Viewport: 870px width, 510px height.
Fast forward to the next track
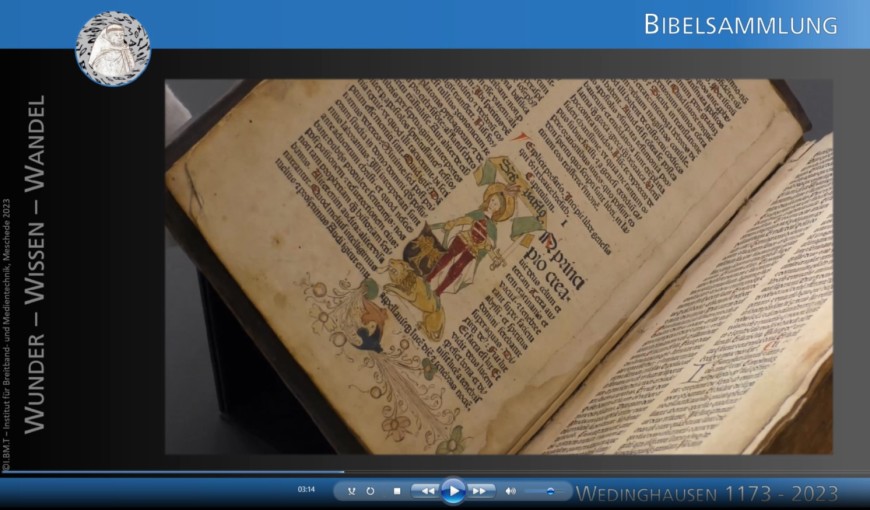(480, 491)
